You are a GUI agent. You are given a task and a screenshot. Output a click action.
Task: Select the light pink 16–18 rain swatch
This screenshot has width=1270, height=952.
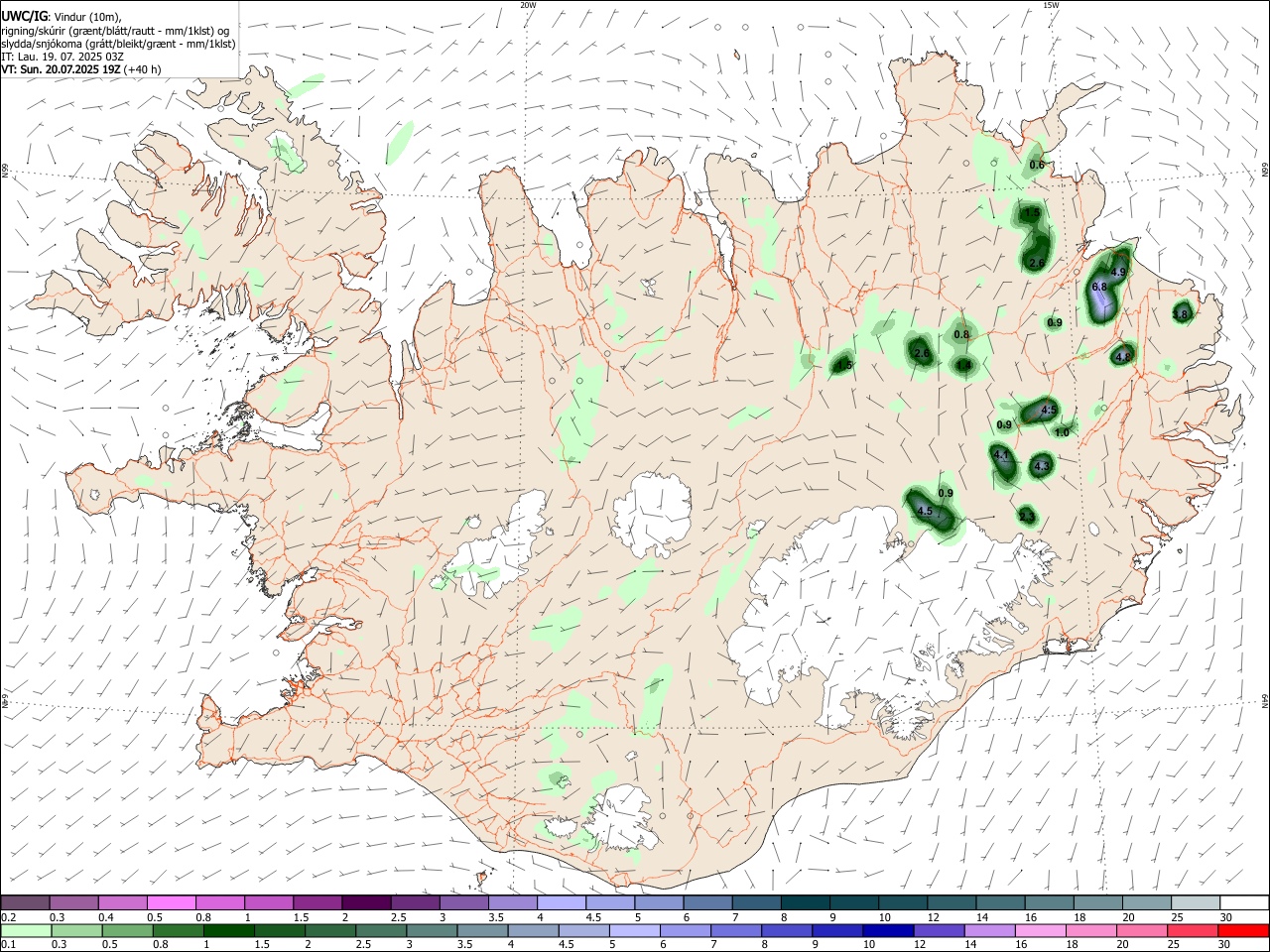click(x=1039, y=931)
